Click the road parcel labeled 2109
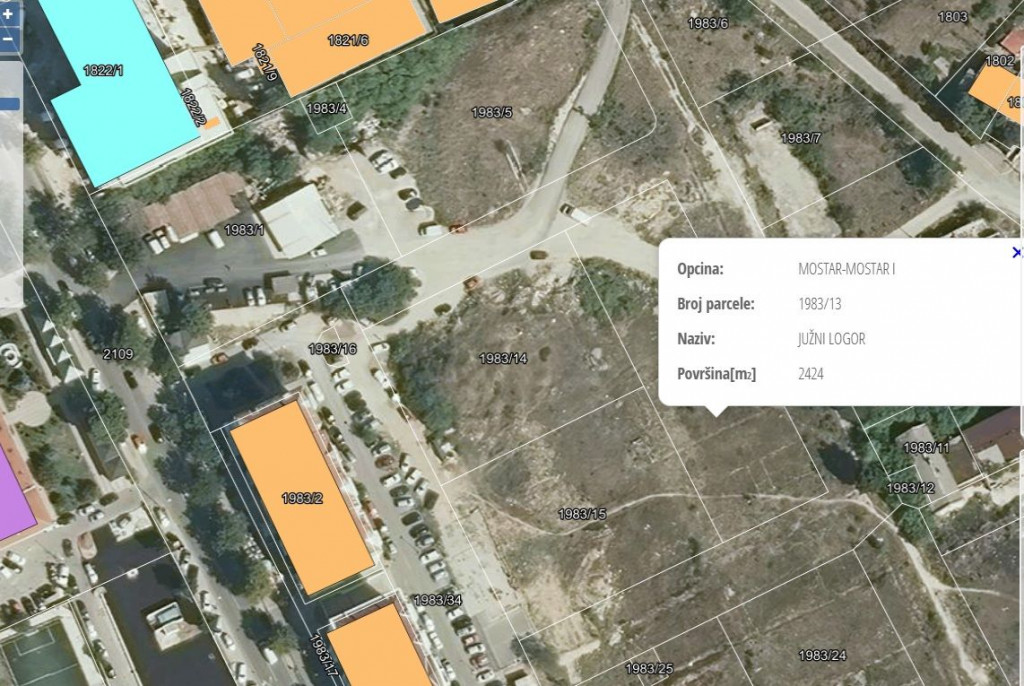 pos(118,353)
